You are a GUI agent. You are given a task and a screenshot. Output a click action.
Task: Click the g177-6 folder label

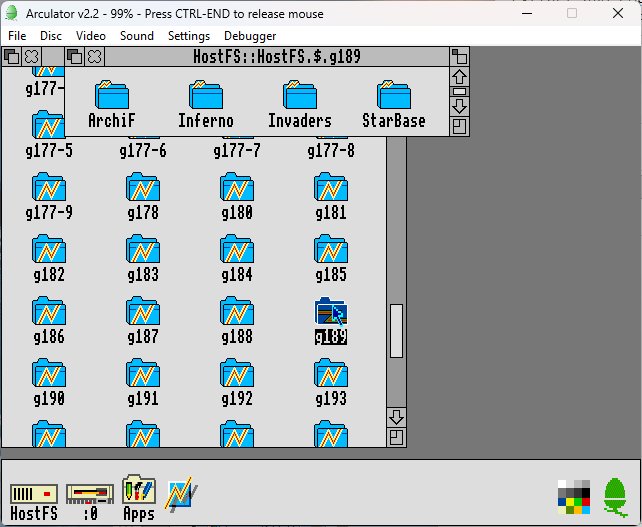[143, 151]
